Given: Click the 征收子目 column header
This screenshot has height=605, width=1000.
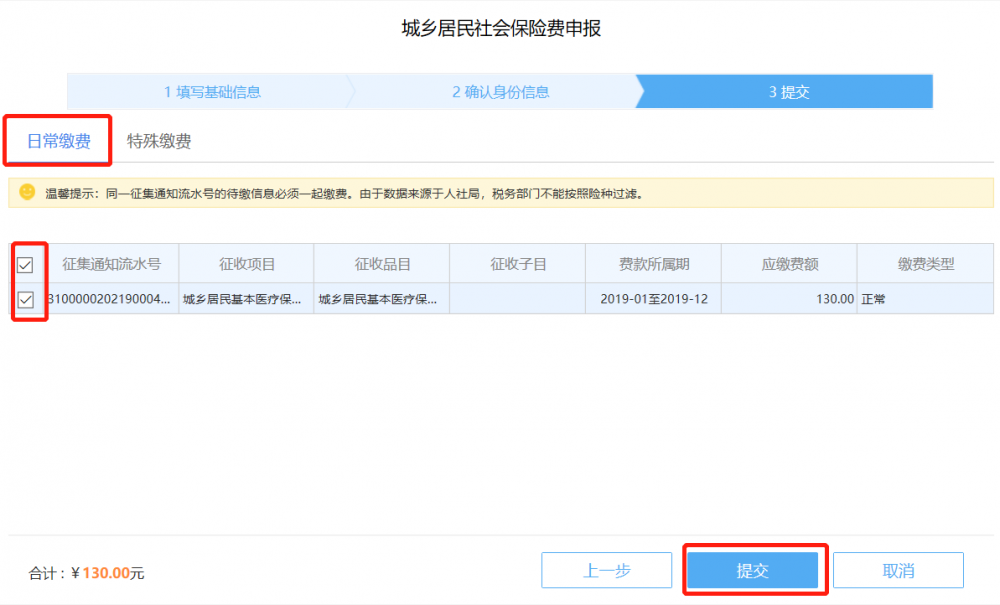Looking at the screenshot, I should click(518, 265).
